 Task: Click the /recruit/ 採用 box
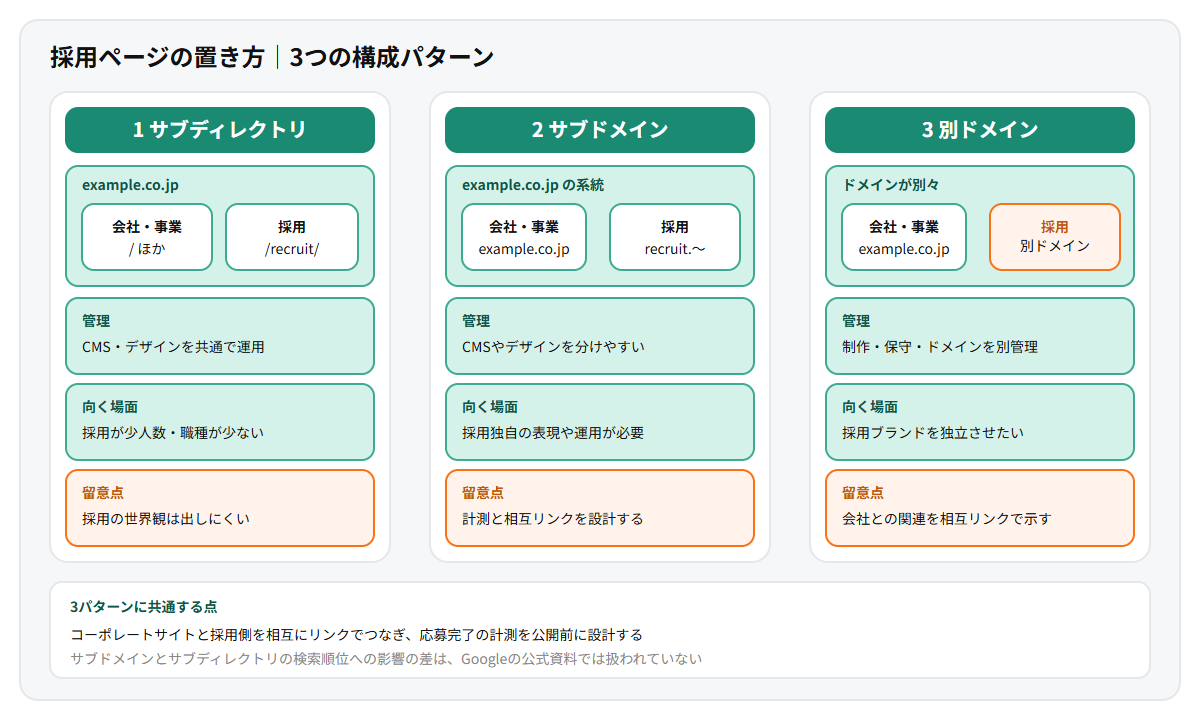[292, 237]
